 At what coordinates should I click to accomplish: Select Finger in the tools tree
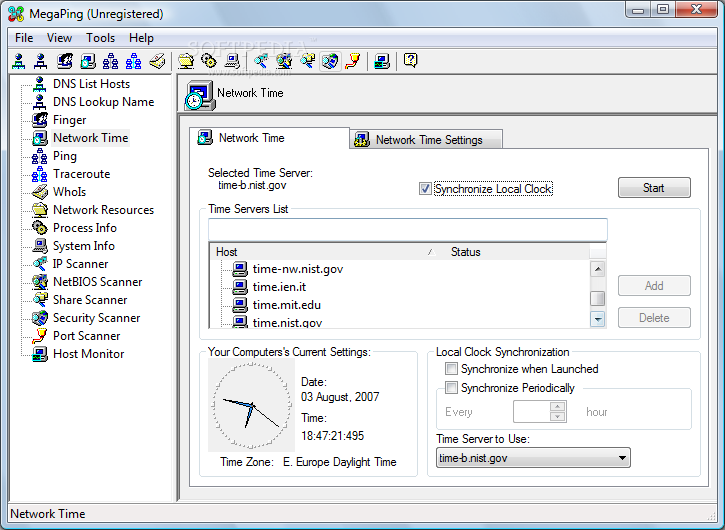(69, 120)
